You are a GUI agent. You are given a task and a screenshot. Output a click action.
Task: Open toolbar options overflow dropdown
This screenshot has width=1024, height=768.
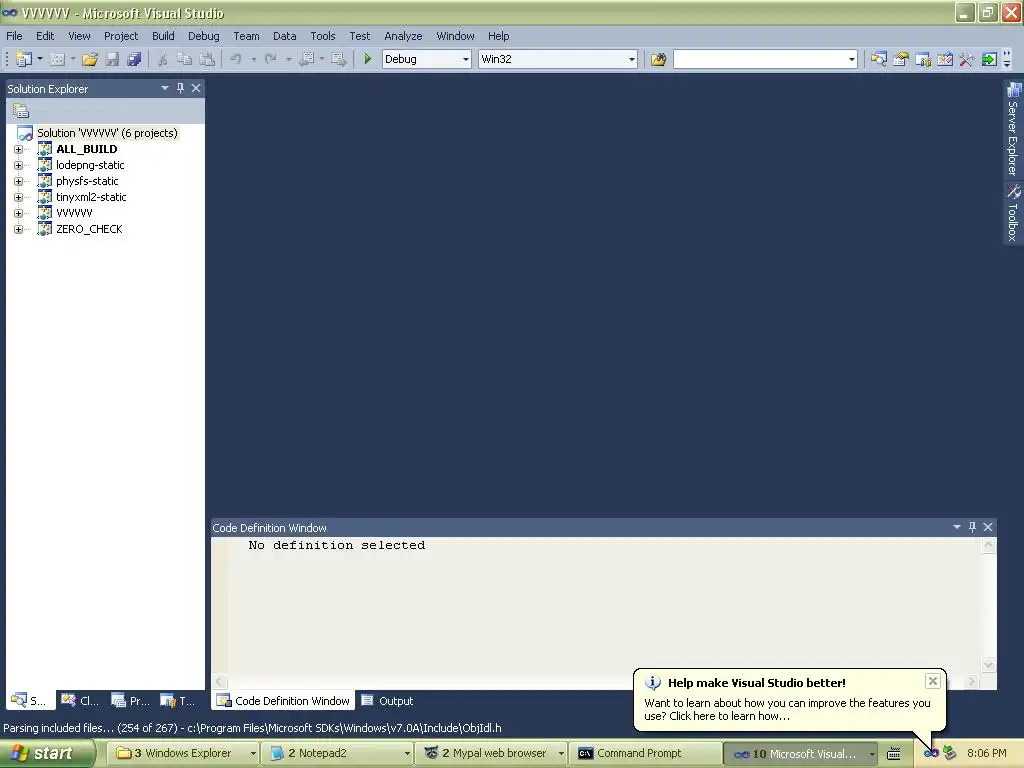pyautogui.click(x=1007, y=59)
